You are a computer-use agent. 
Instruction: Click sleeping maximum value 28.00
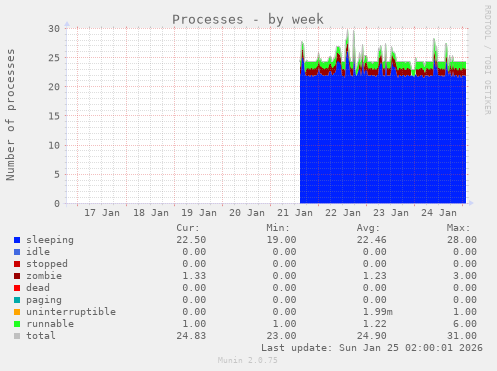click(462, 240)
